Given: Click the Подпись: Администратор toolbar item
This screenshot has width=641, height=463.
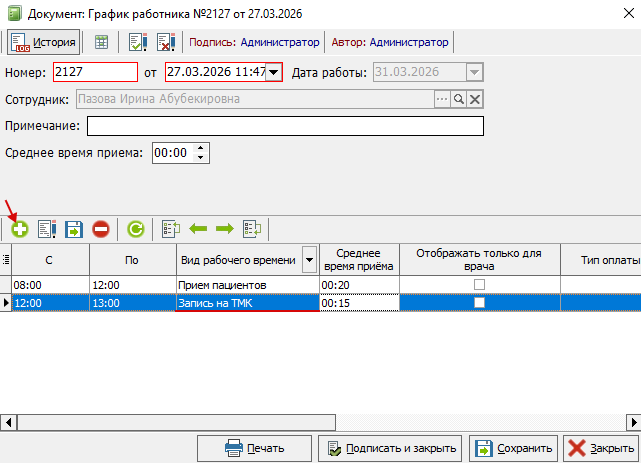Looking at the screenshot, I should pos(254,42).
